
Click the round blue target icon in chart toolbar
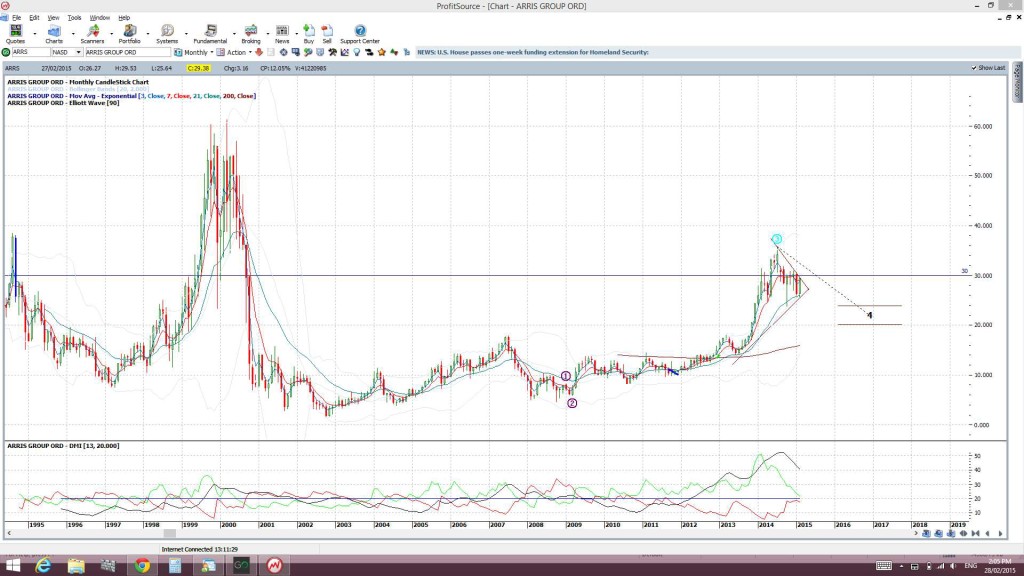(x=283, y=52)
